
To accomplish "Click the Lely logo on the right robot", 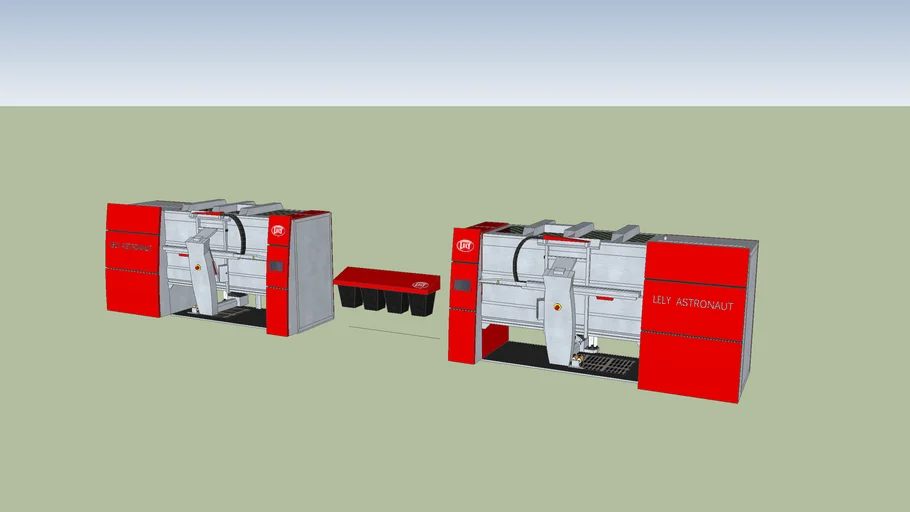I will pyautogui.click(x=465, y=245).
